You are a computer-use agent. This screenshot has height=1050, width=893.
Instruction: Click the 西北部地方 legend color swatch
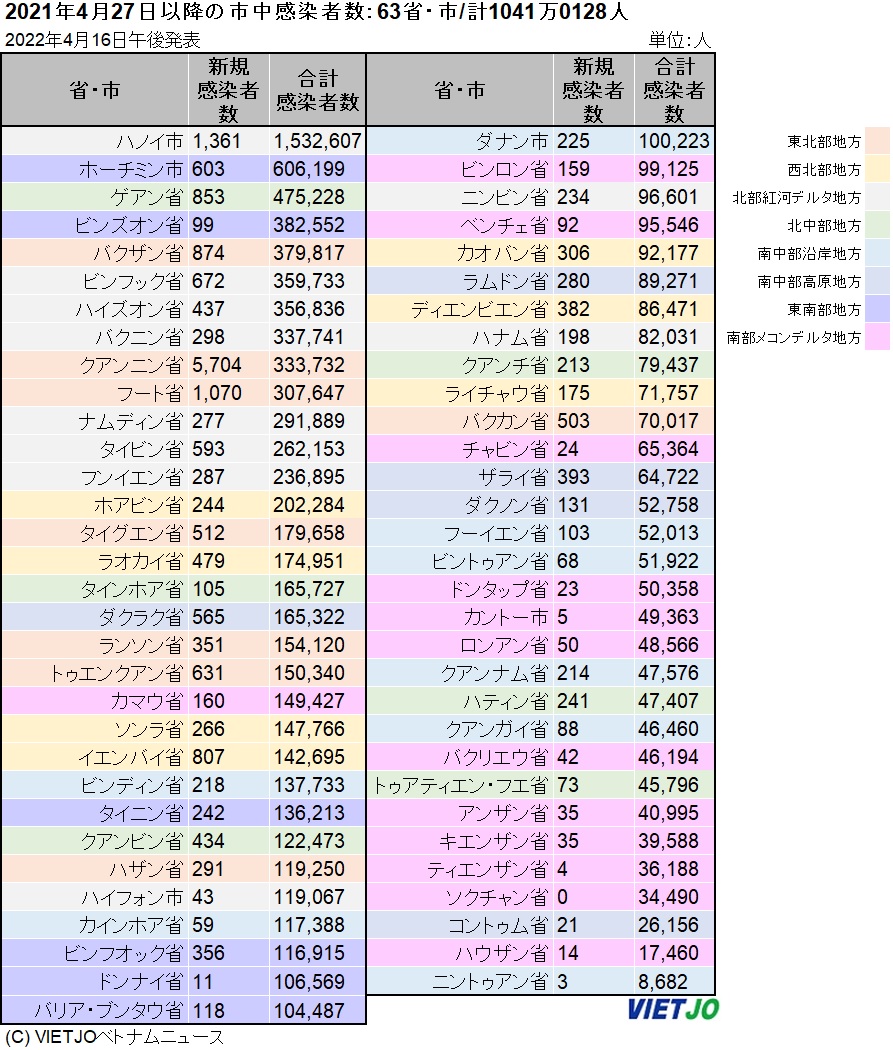(877, 169)
